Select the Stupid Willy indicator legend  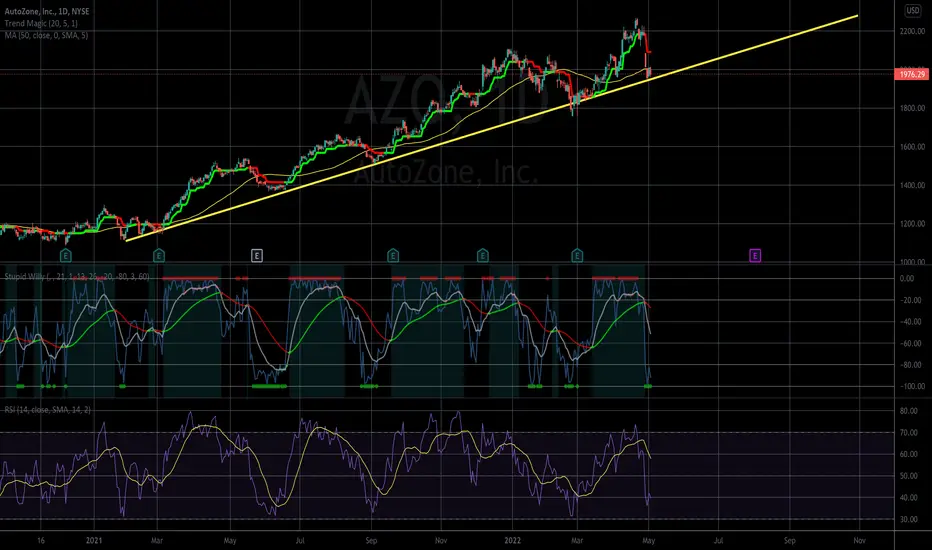[77, 276]
